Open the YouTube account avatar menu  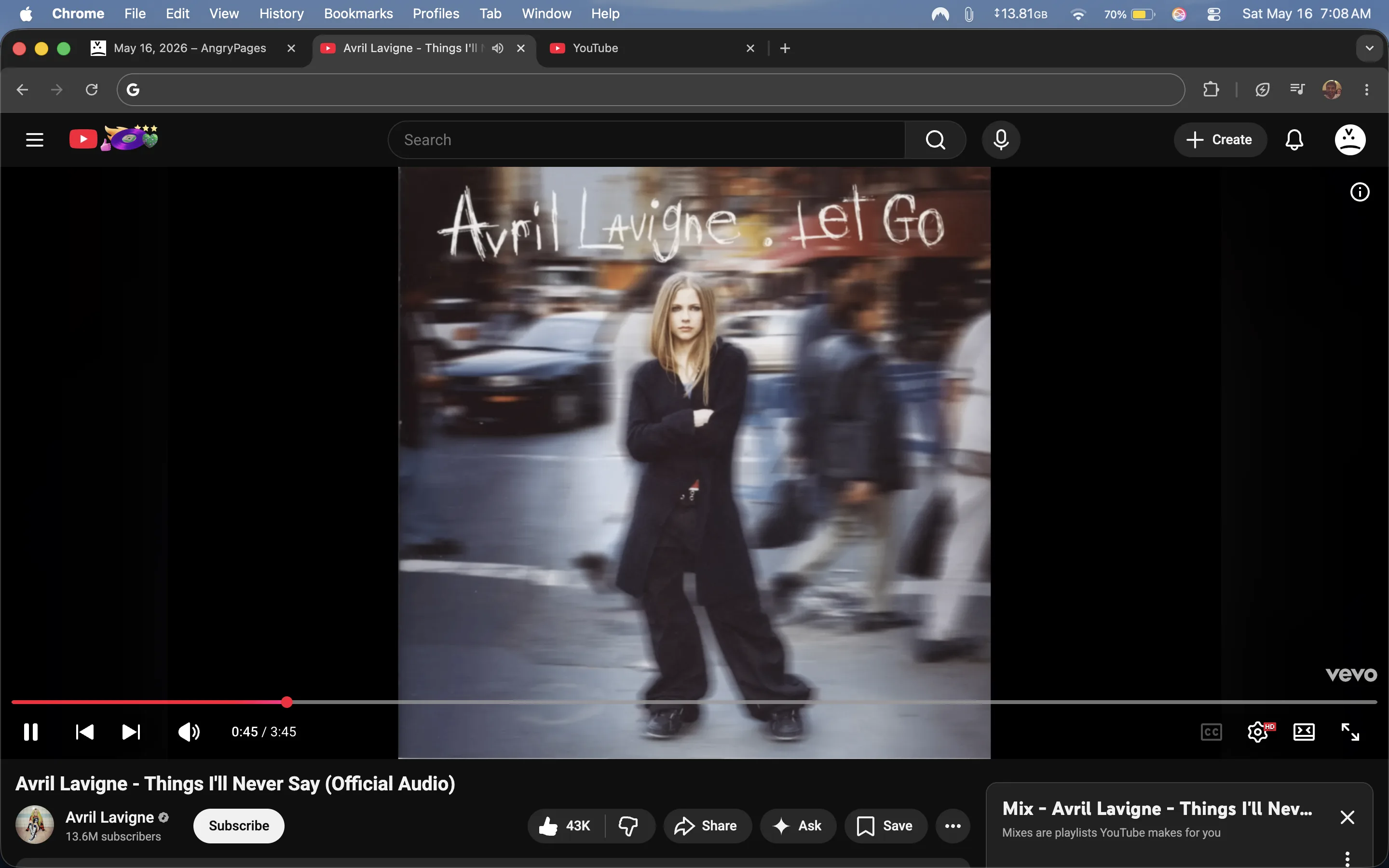(1349, 139)
